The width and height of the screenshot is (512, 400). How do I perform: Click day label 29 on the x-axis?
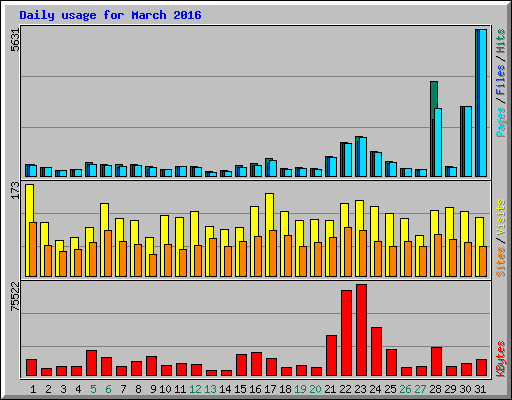(x=450, y=389)
